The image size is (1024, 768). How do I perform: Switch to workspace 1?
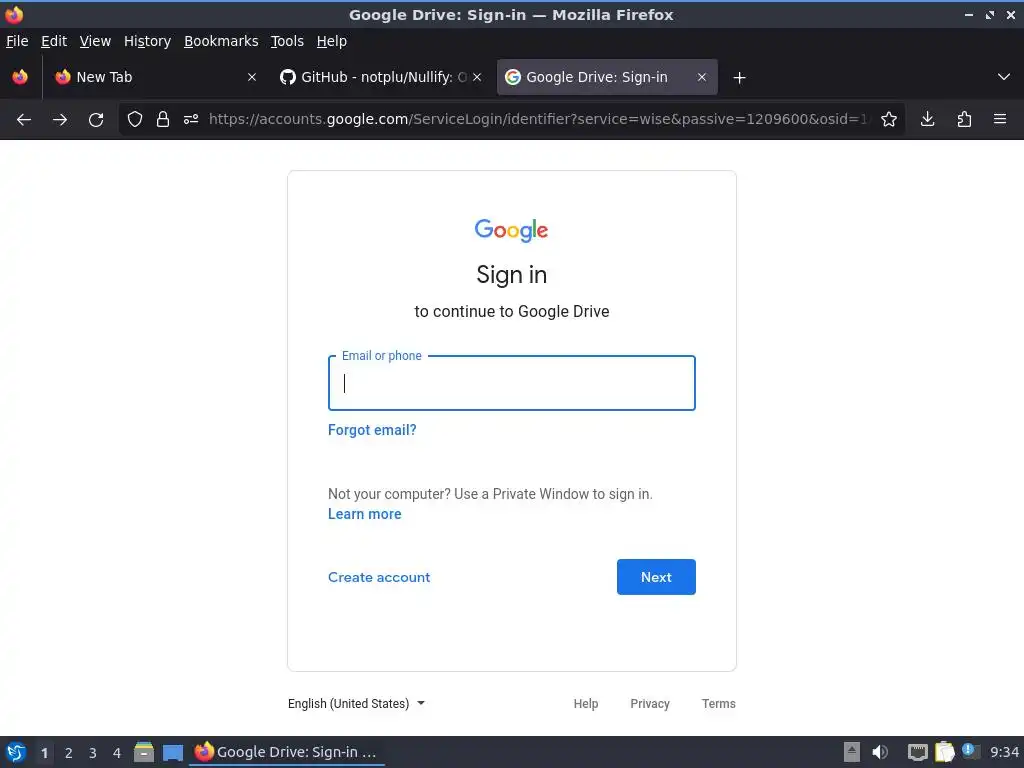(44, 753)
